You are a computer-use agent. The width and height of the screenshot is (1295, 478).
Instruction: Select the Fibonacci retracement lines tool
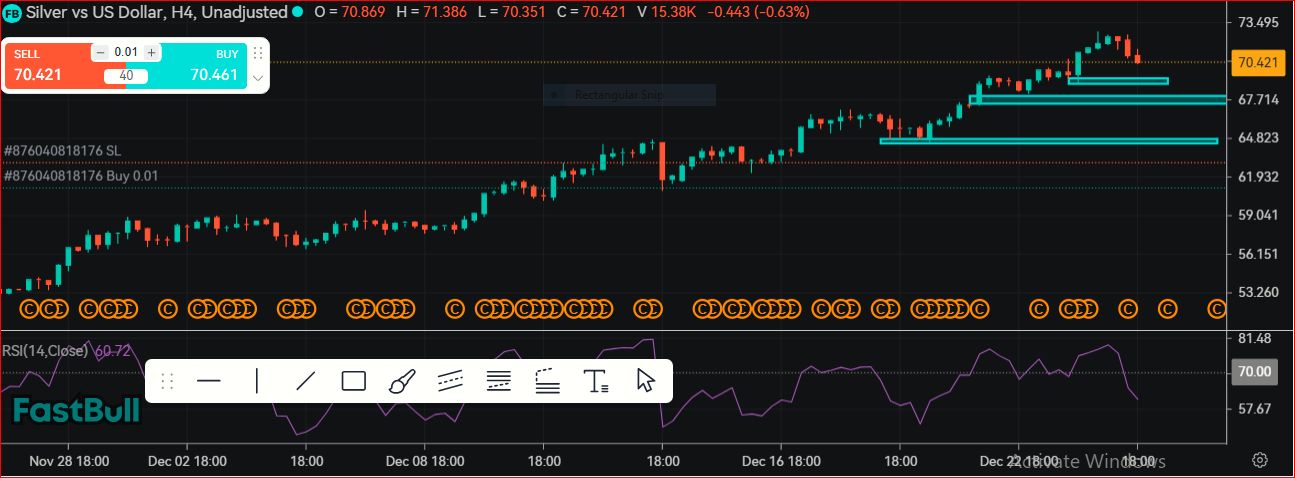(499, 381)
